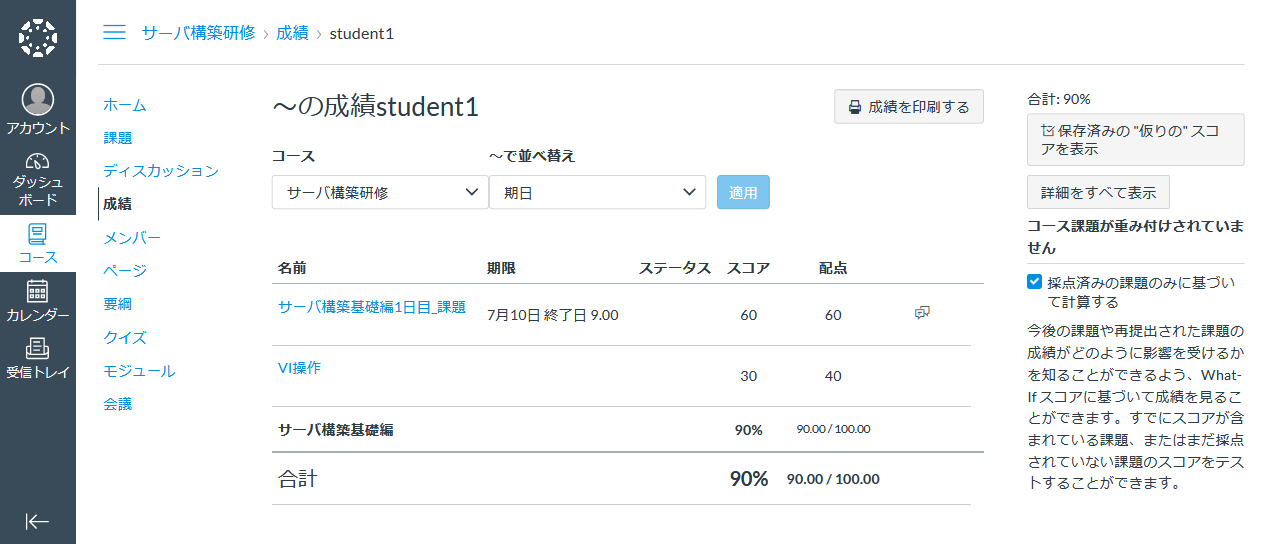Toggle the hamburger course menu icon
Screen dimensions: 1266x544
click(115, 33)
